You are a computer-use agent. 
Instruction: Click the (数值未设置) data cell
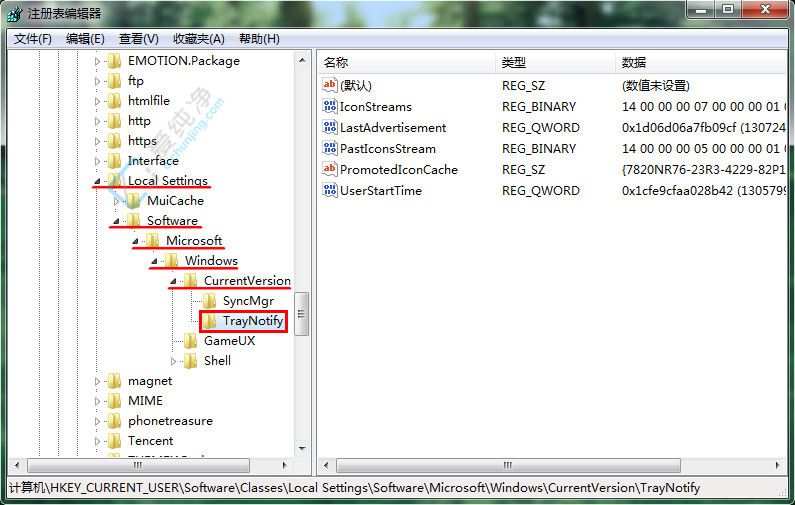pyautogui.click(x=656, y=85)
